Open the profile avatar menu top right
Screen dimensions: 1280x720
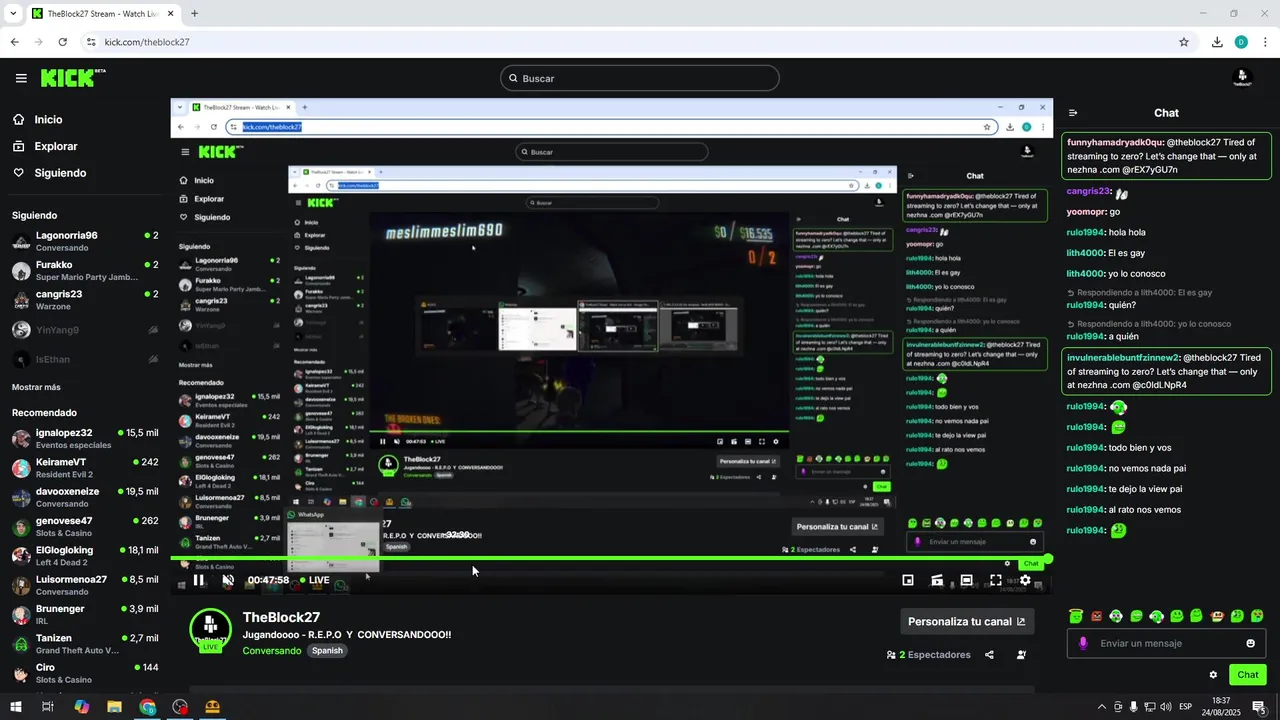coord(1242,77)
